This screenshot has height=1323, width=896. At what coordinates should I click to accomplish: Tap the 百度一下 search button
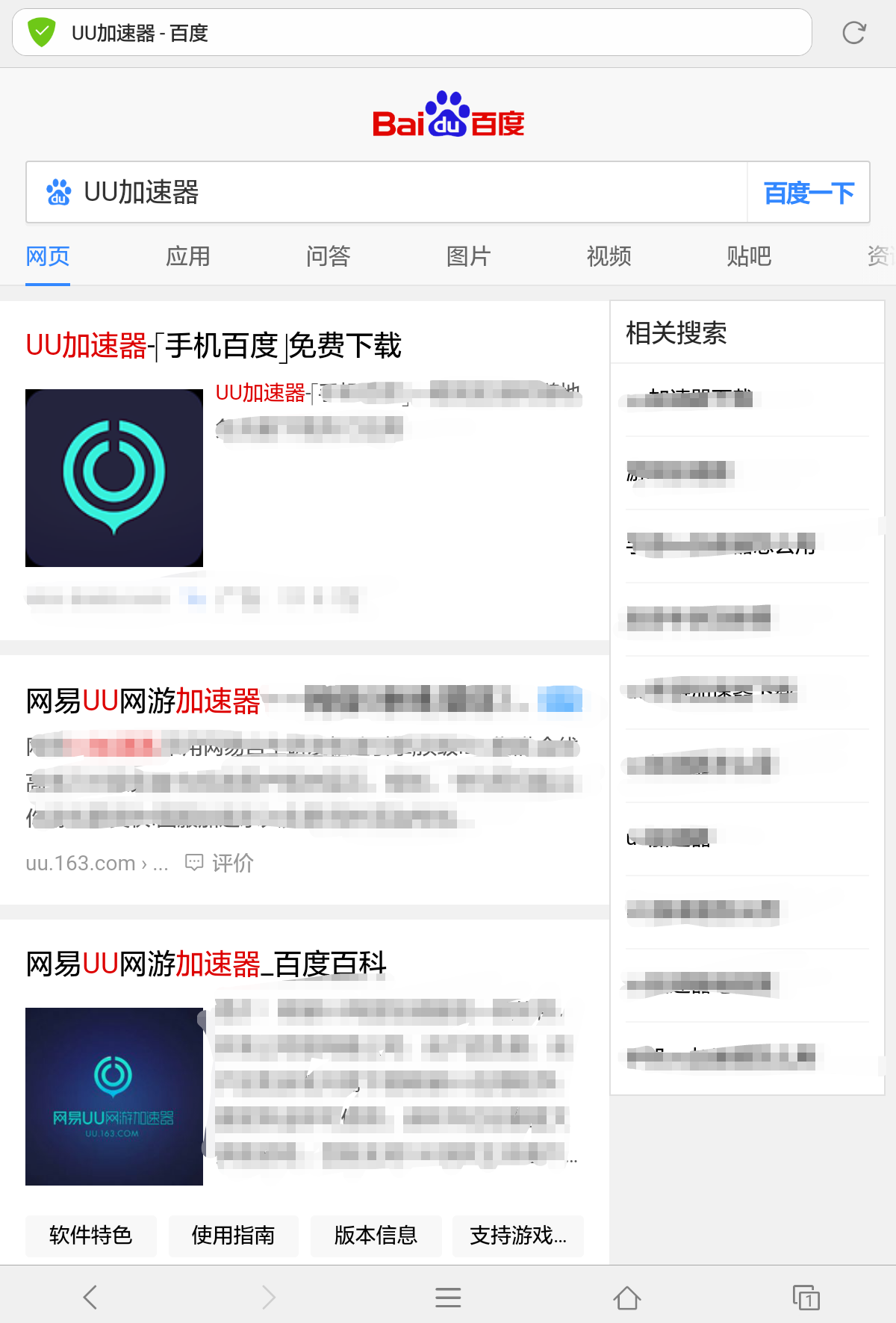809,193
